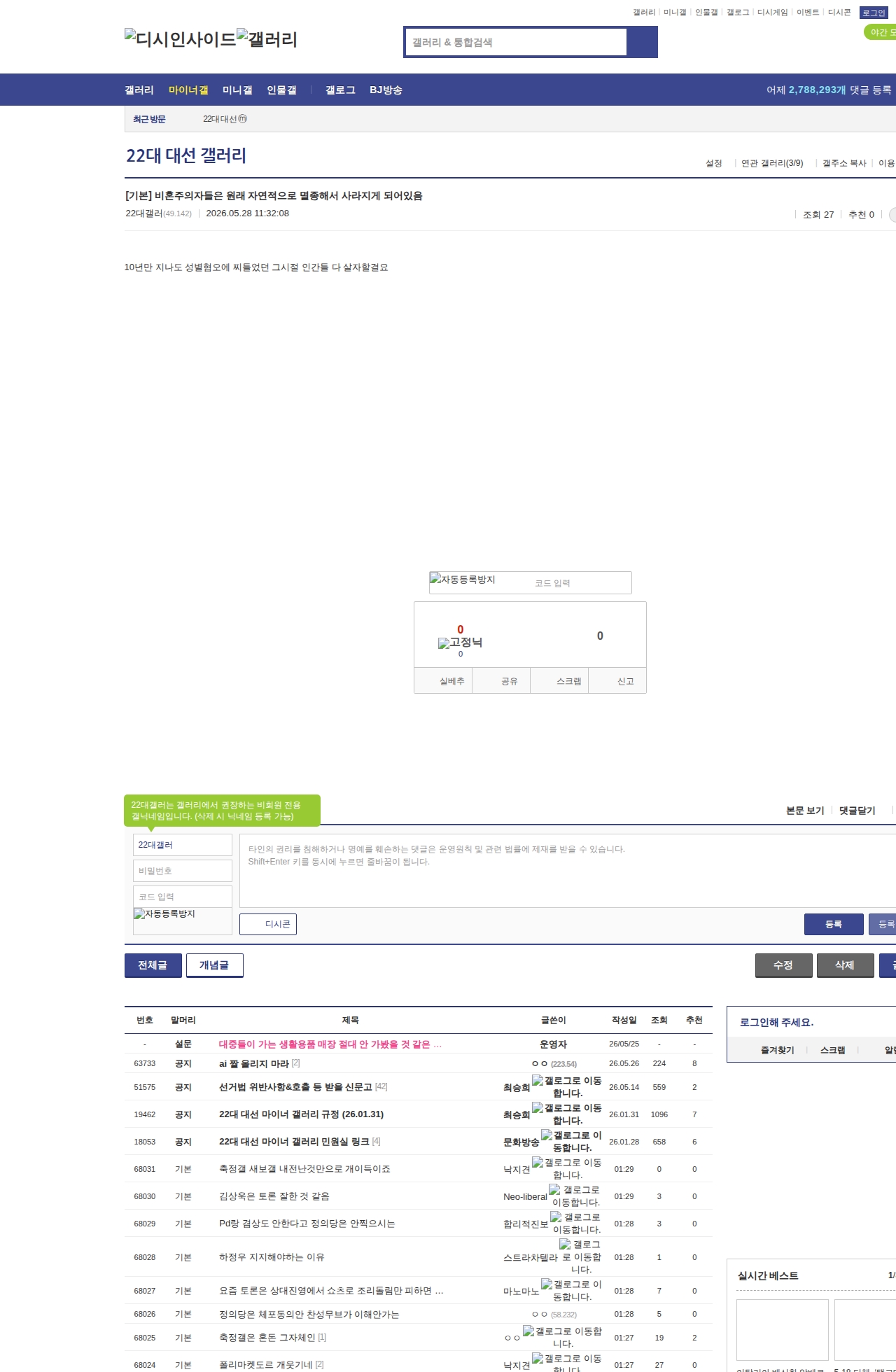Open the 22대 대선 갤러리 title link
The image size is (896, 1372).
[186, 155]
